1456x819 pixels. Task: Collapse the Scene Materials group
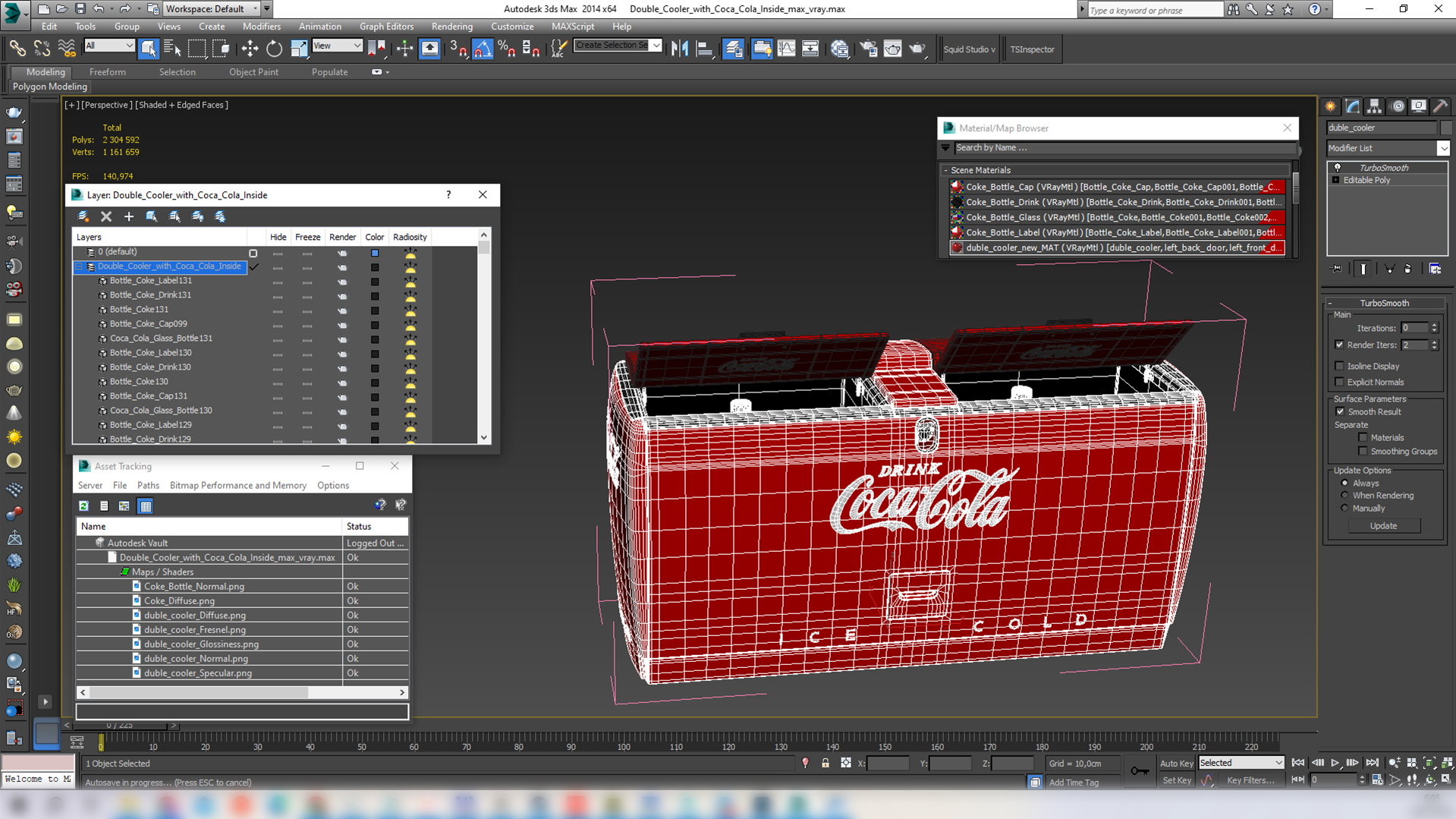945,170
